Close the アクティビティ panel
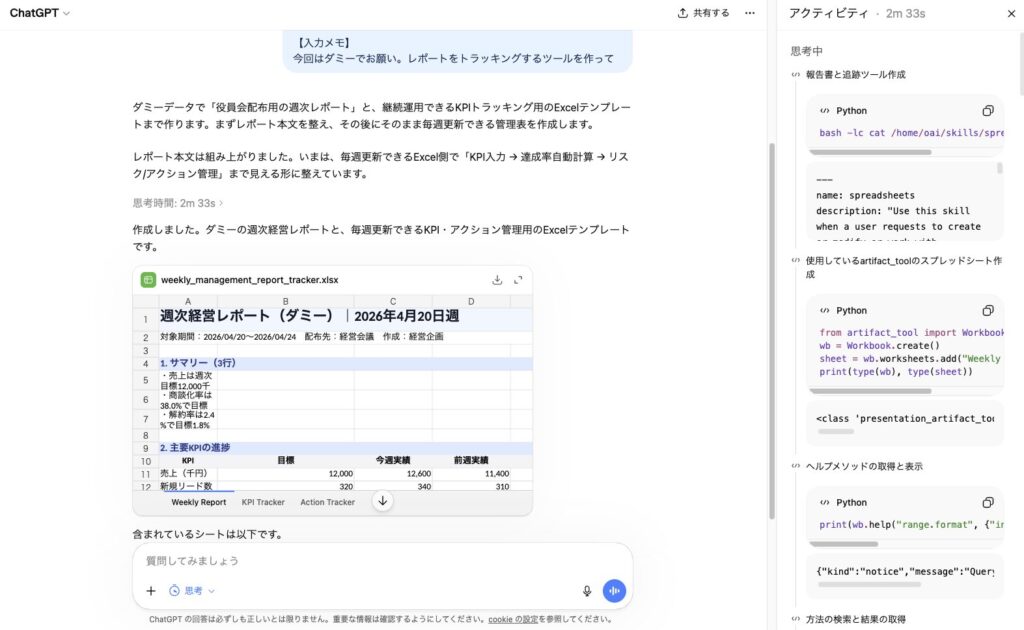1024x630 pixels. [x=1010, y=14]
